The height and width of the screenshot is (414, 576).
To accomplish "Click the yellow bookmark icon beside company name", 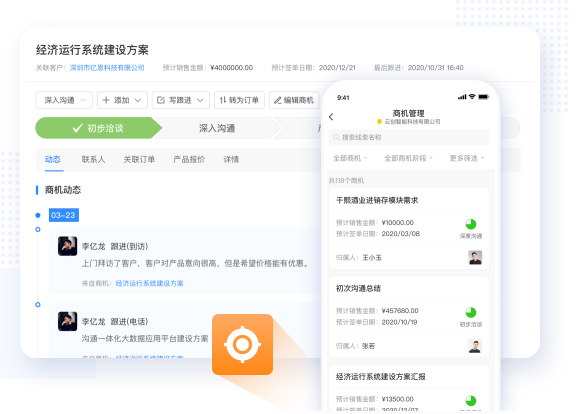I will pos(379,122).
